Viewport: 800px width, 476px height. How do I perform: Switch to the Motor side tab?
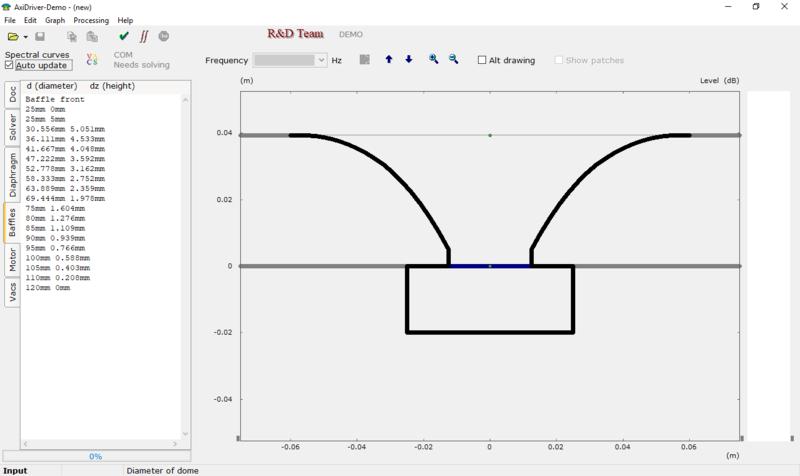click(12, 260)
